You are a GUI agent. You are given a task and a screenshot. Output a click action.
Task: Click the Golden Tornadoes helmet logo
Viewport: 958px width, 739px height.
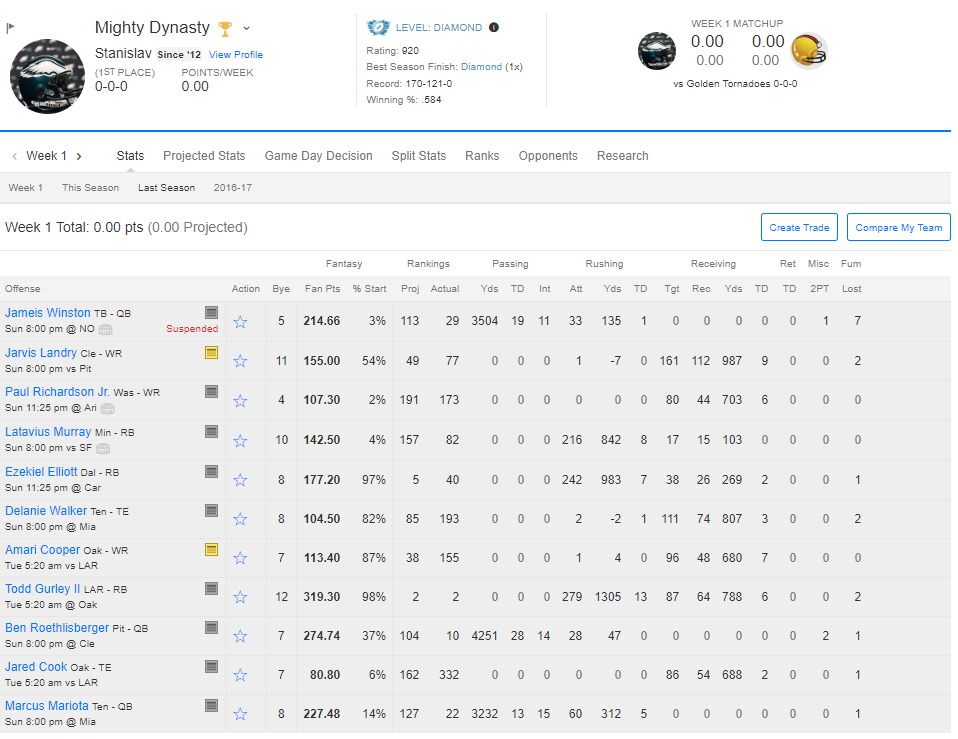[809, 51]
